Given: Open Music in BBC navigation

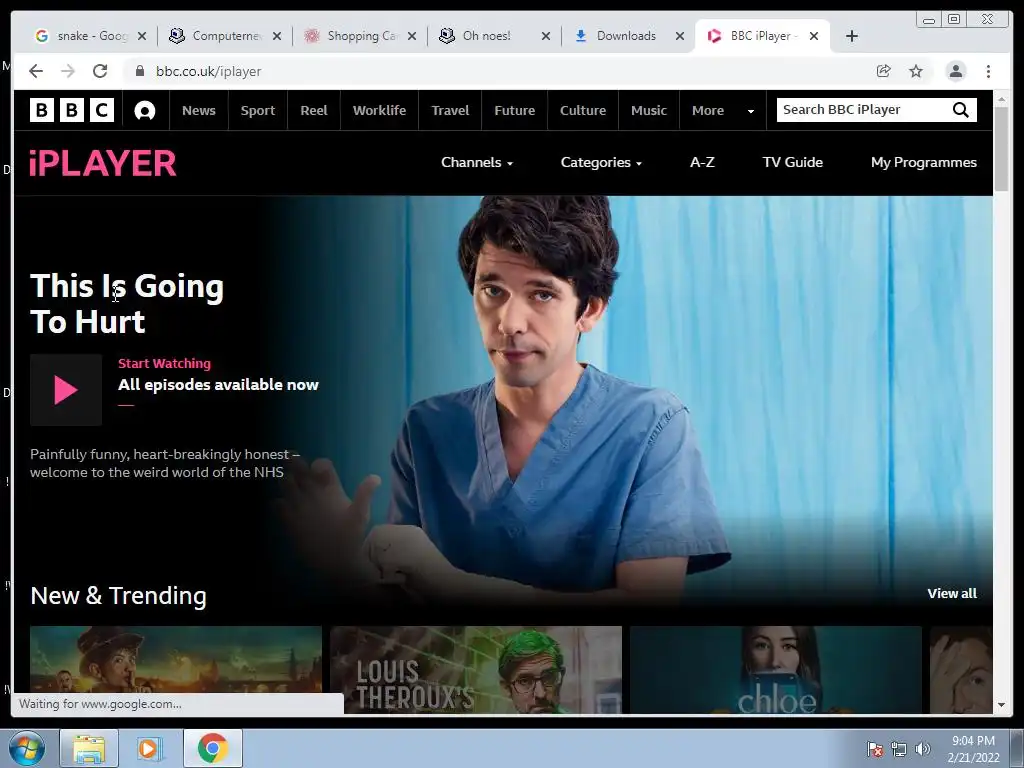Looking at the screenshot, I should [x=648, y=110].
